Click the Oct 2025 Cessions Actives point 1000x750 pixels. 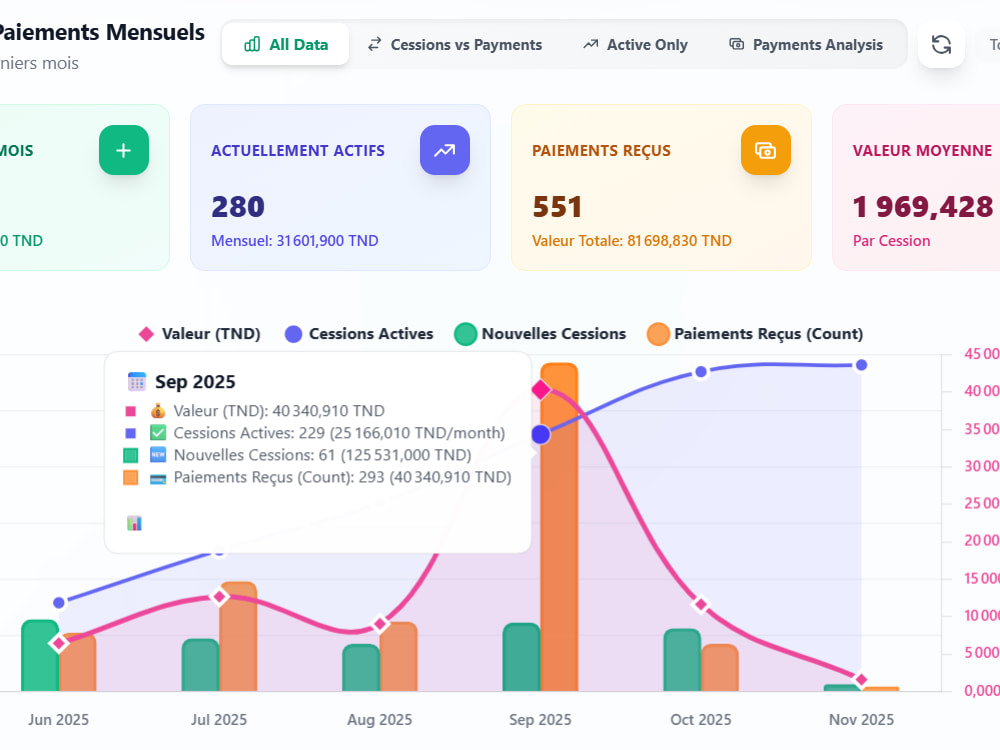(x=701, y=372)
